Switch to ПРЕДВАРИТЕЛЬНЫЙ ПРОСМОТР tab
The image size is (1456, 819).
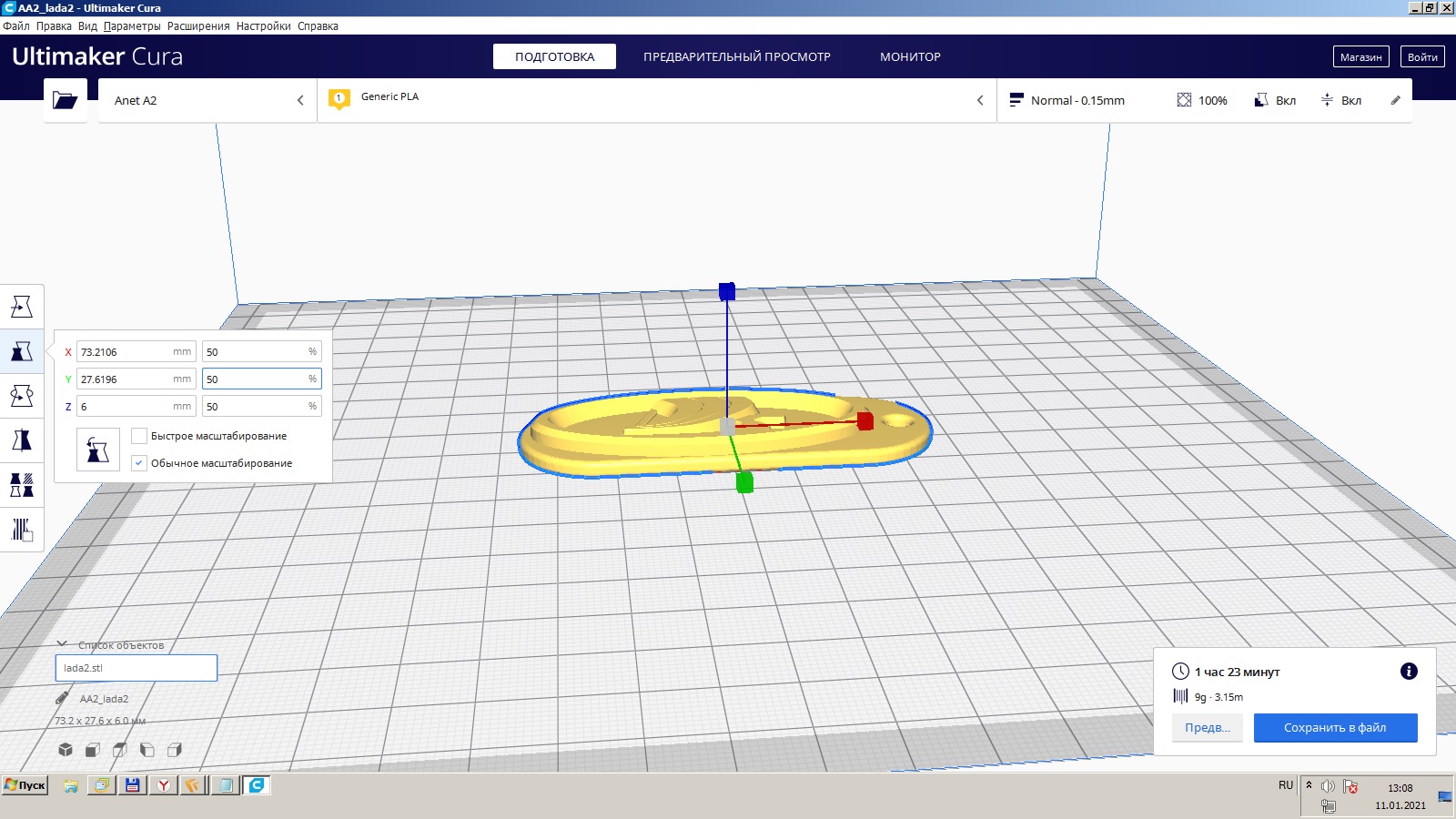point(736,56)
